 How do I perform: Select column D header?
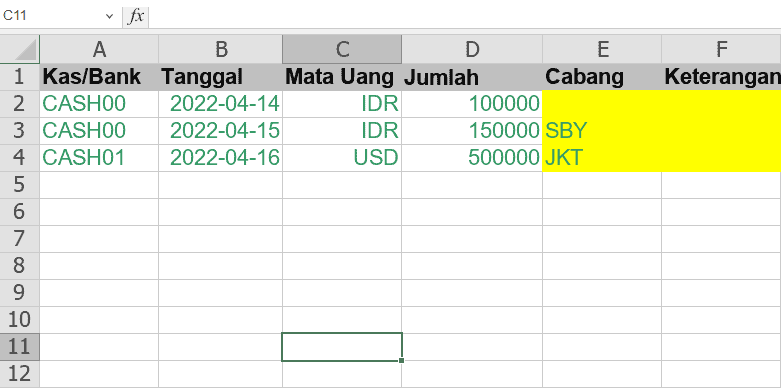(472, 49)
